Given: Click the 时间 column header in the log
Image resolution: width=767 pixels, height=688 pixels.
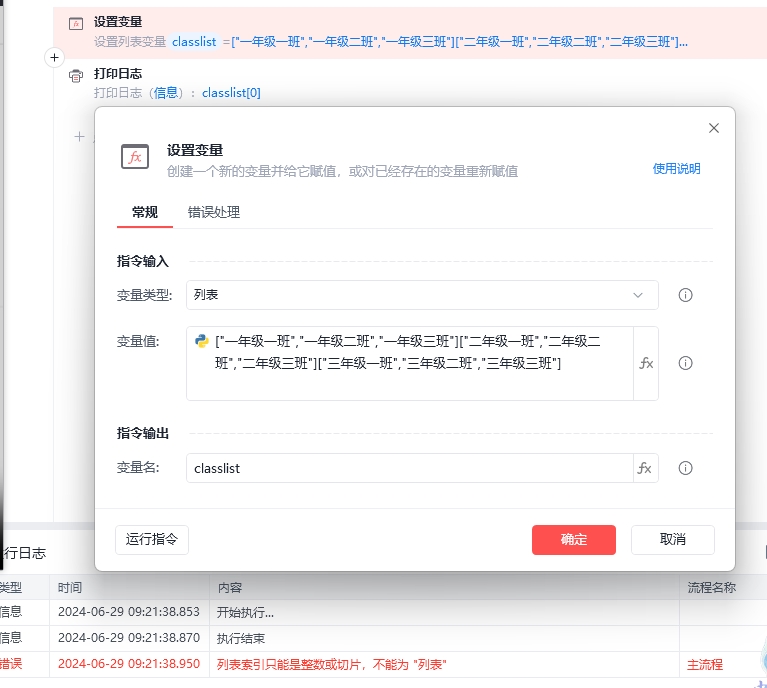Looking at the screenshot, I should coord(69,587).
